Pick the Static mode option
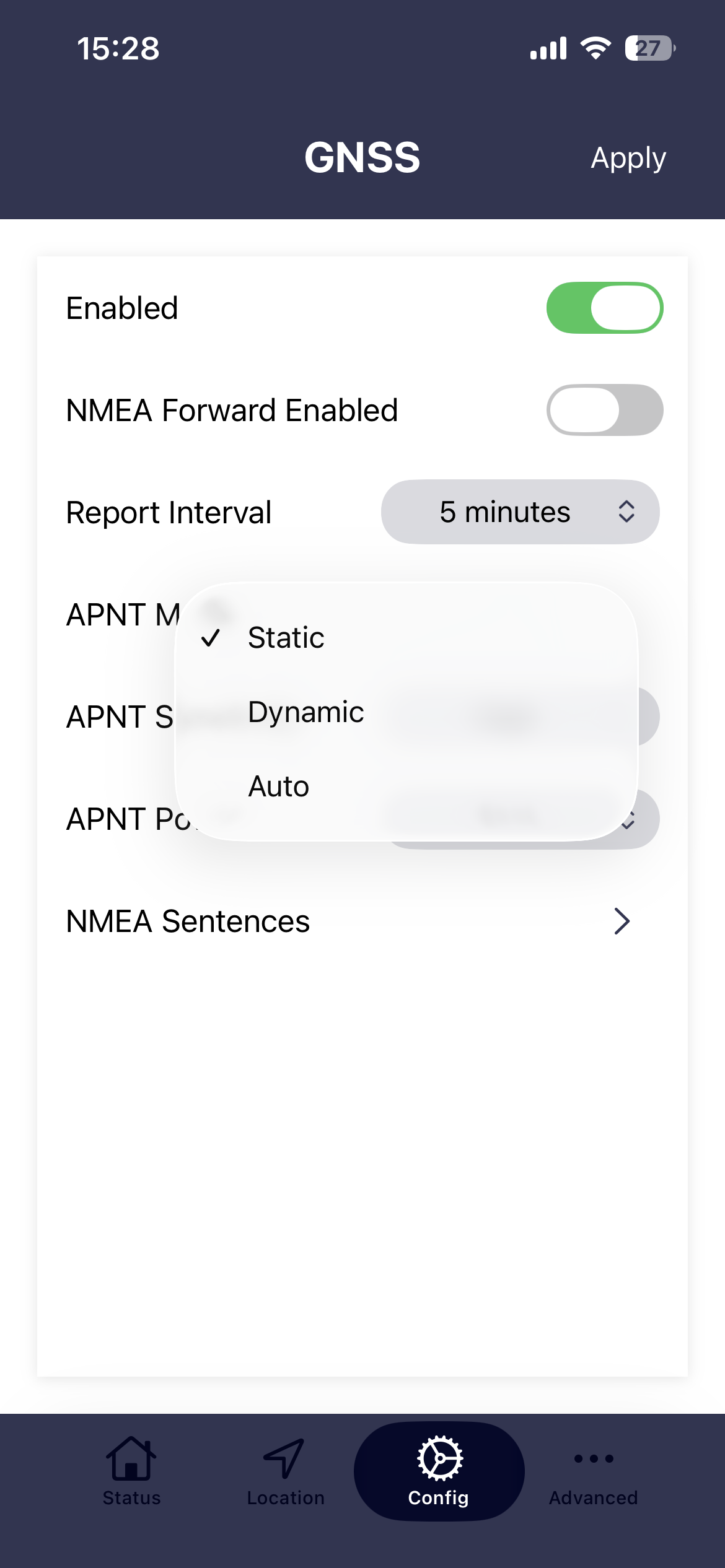 tap(286, 638)
